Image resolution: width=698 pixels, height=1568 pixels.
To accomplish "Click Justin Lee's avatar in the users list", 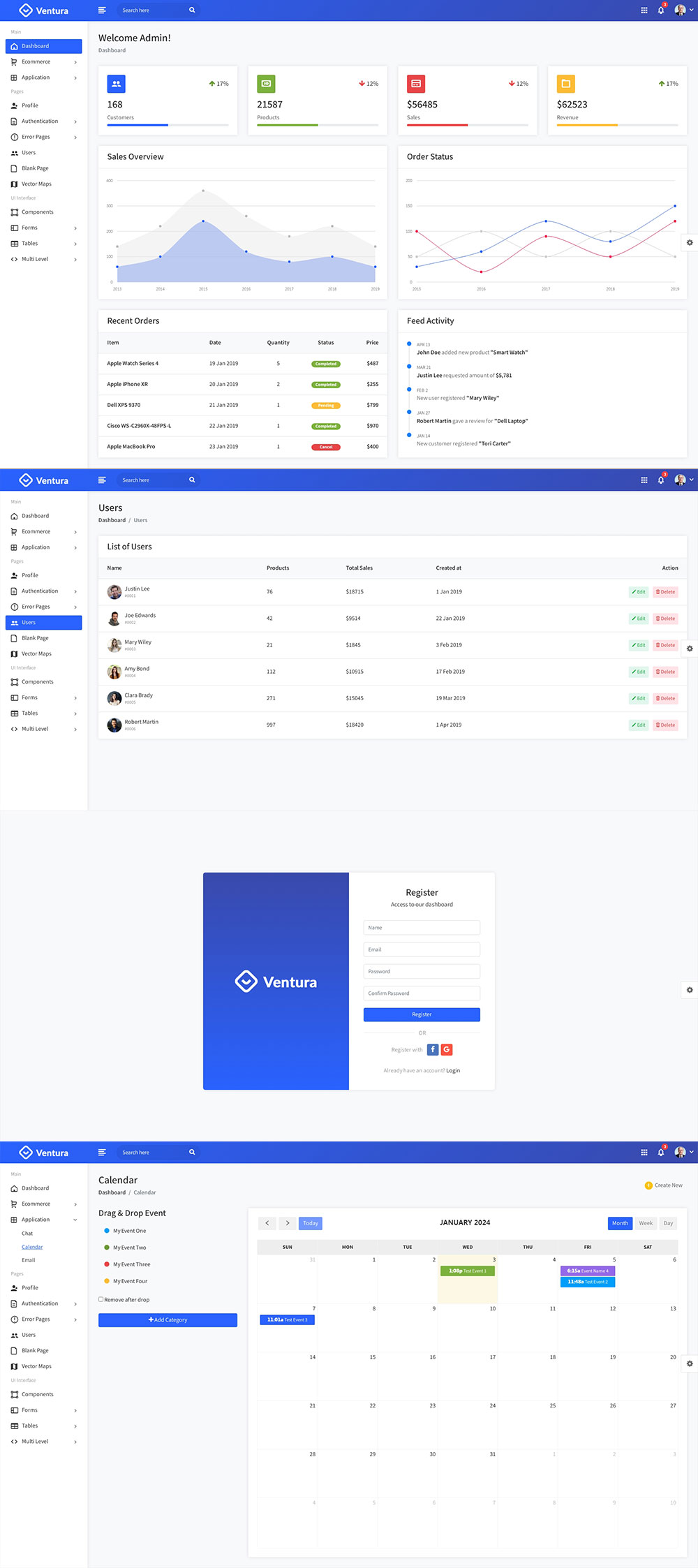I will click(x=114, y=592).
